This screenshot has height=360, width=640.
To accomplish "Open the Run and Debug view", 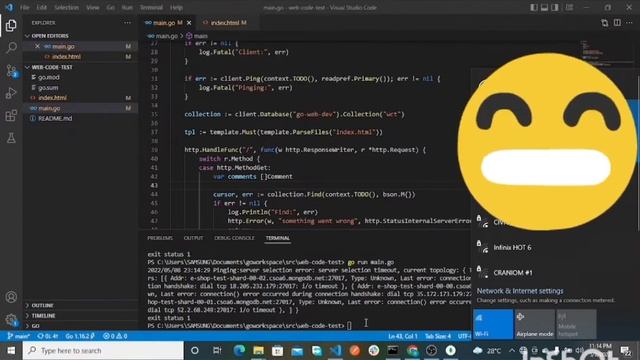I will [11, 93].
